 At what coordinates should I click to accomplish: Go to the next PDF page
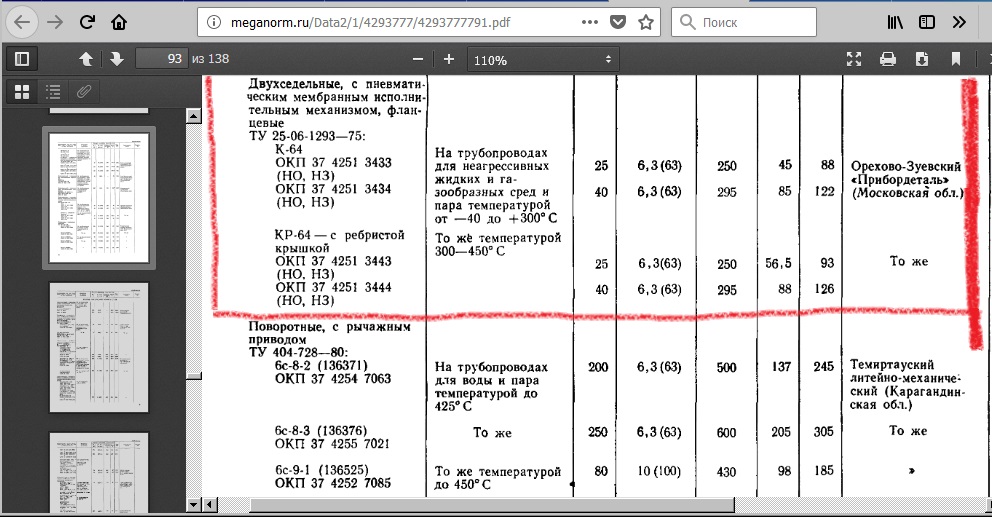[x=116, y=59]
